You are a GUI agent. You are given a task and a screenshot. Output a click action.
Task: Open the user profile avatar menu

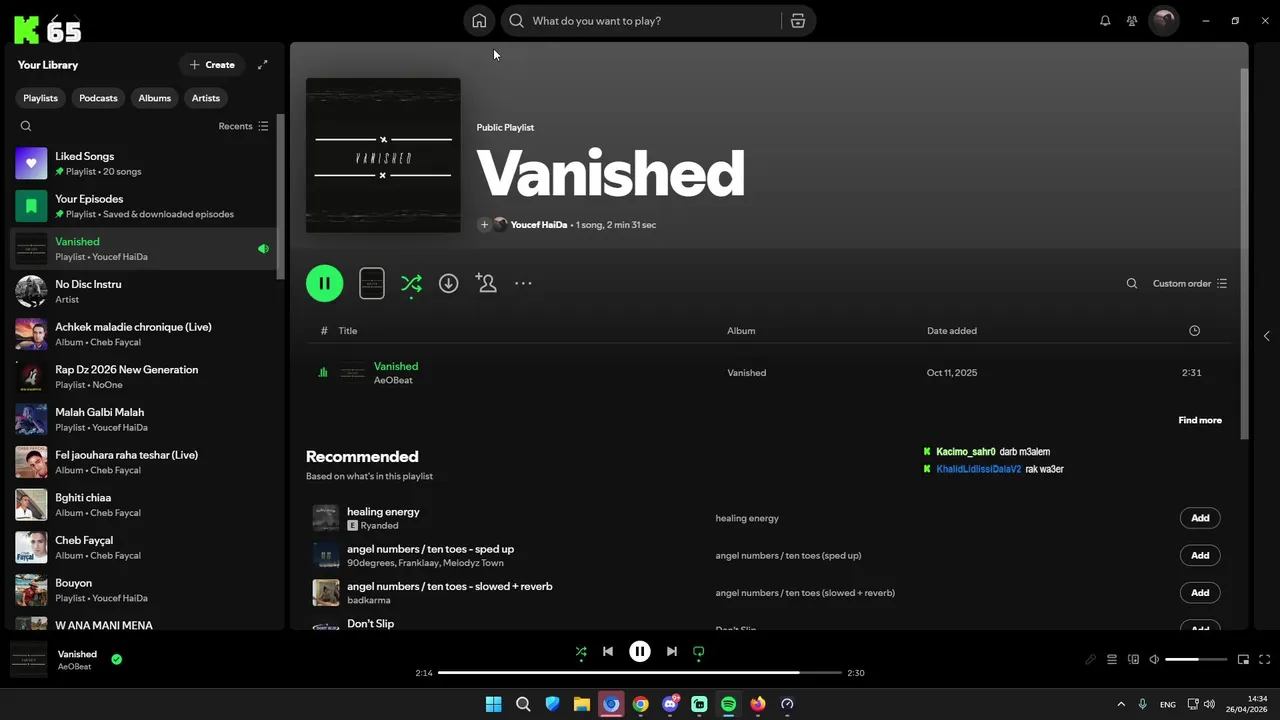tap(1164, 20)
